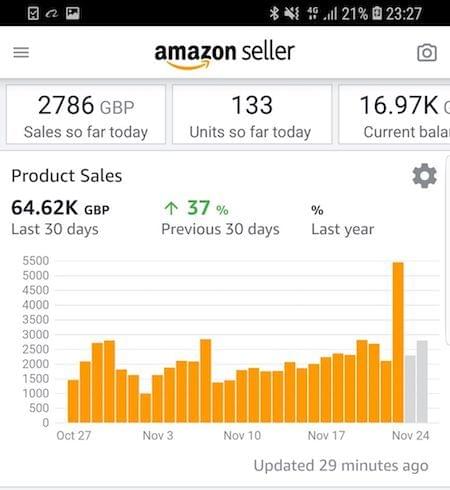The width and height of the screenshot is (450, 490).
Task: Tap the Nov 24 axis label
Action: pos(411,435)
